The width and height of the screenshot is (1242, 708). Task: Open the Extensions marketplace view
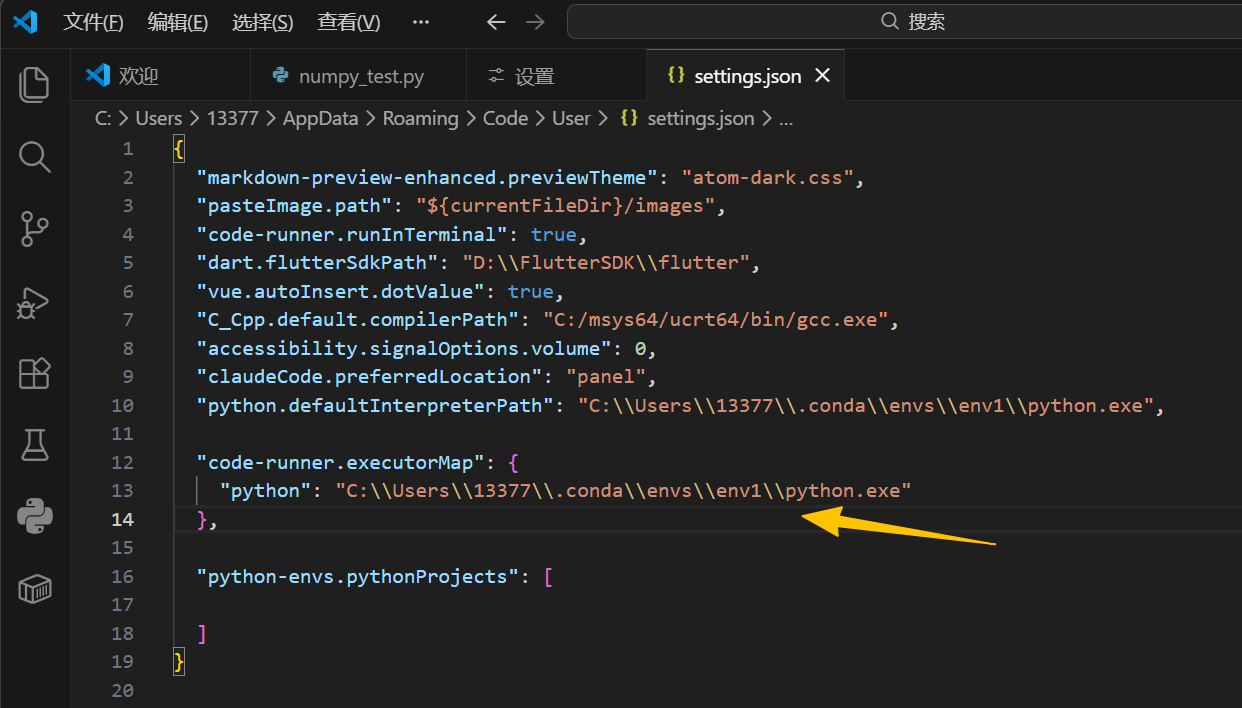(x=34, y=374)
